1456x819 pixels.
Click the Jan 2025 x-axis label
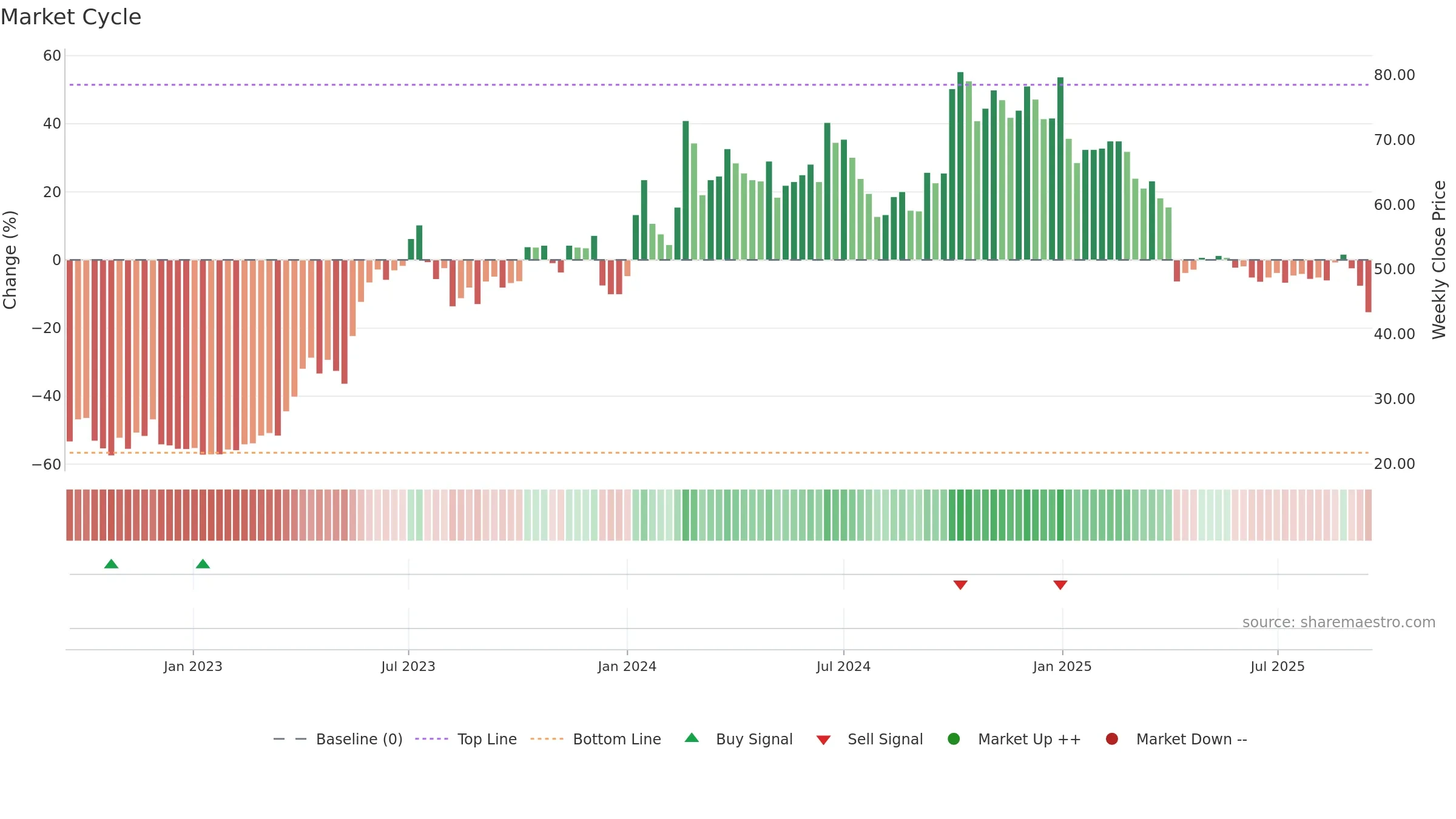click(1062, 666)
